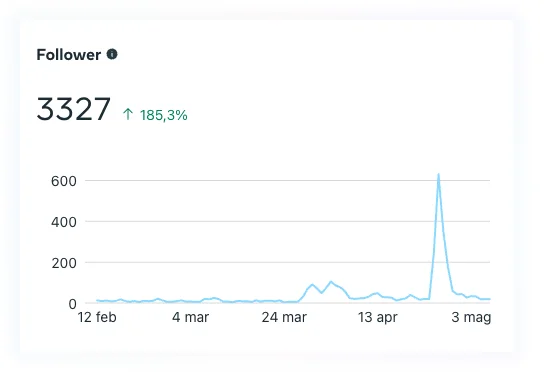Click the 13 apr date label
The height and width of the screenshot is (392, 554).
coord(378,317)
